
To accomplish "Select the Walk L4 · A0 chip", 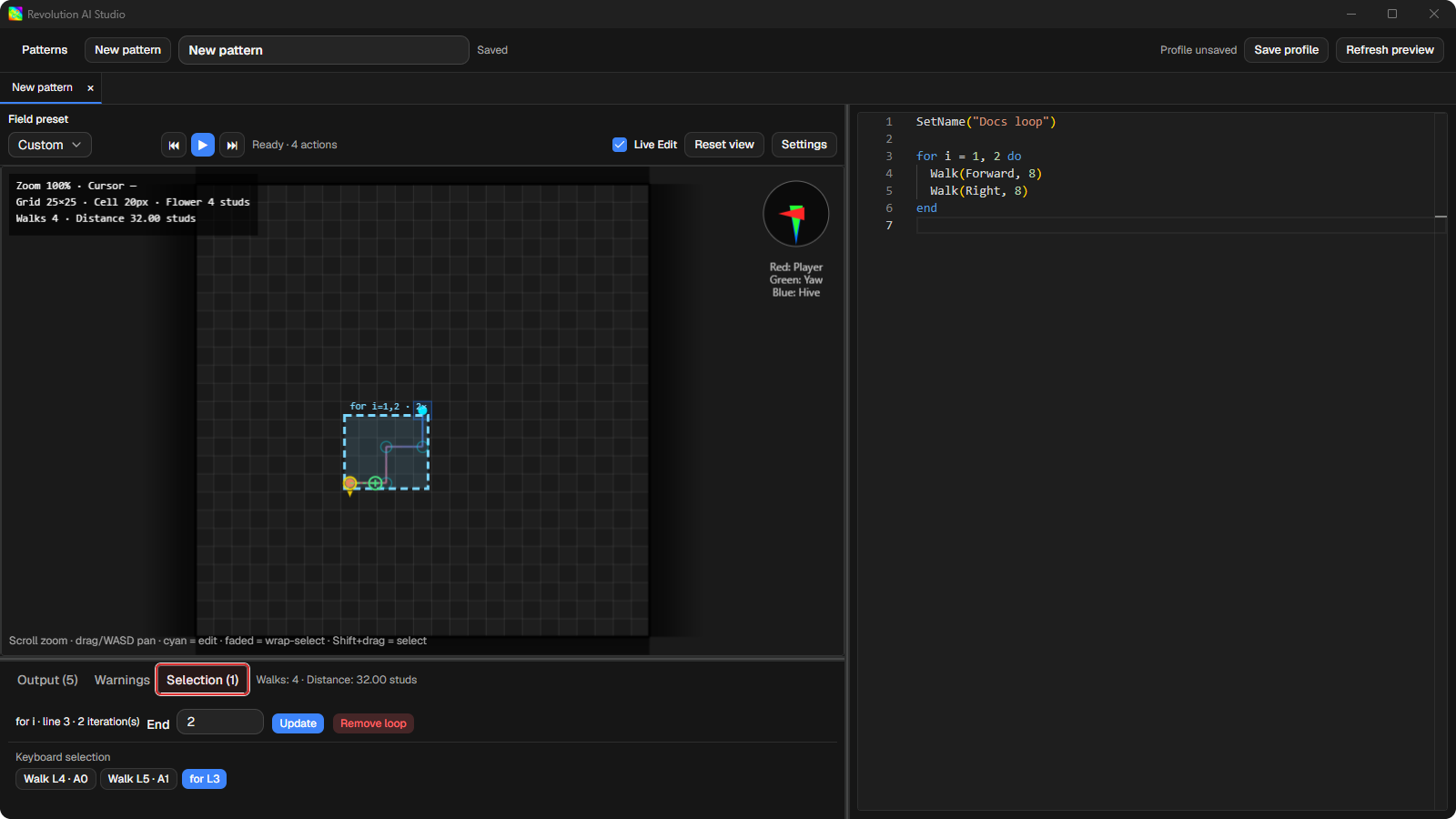I will point(56,779).
